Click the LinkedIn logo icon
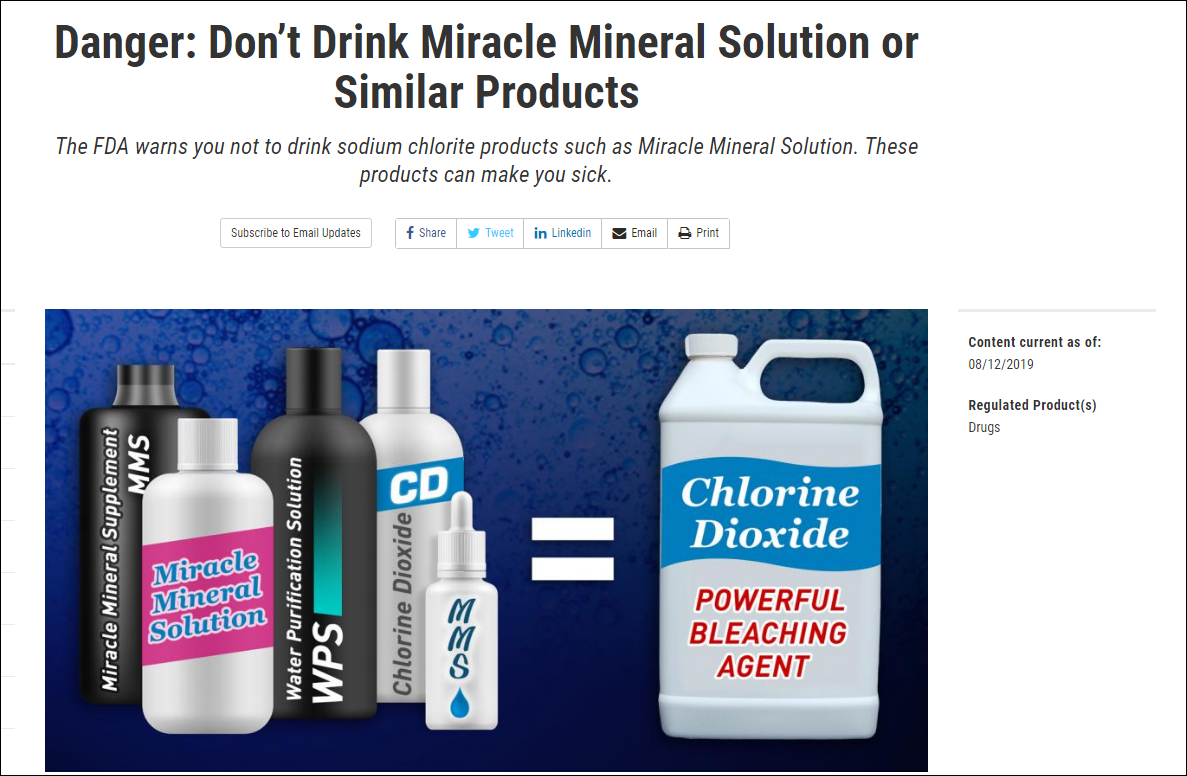 point(541,233)
